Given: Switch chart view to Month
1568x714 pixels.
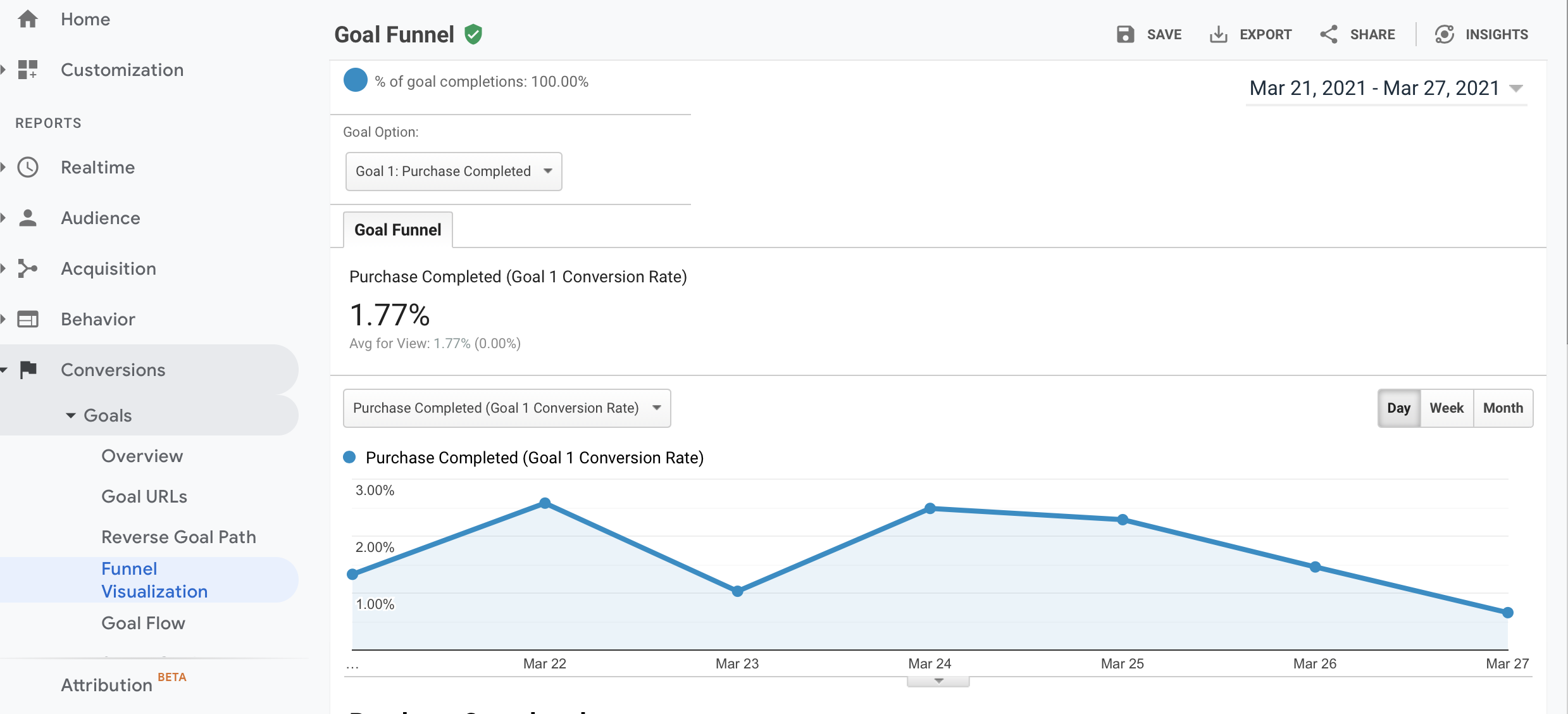Looking at the screenshot, I should click(1503, 408).
